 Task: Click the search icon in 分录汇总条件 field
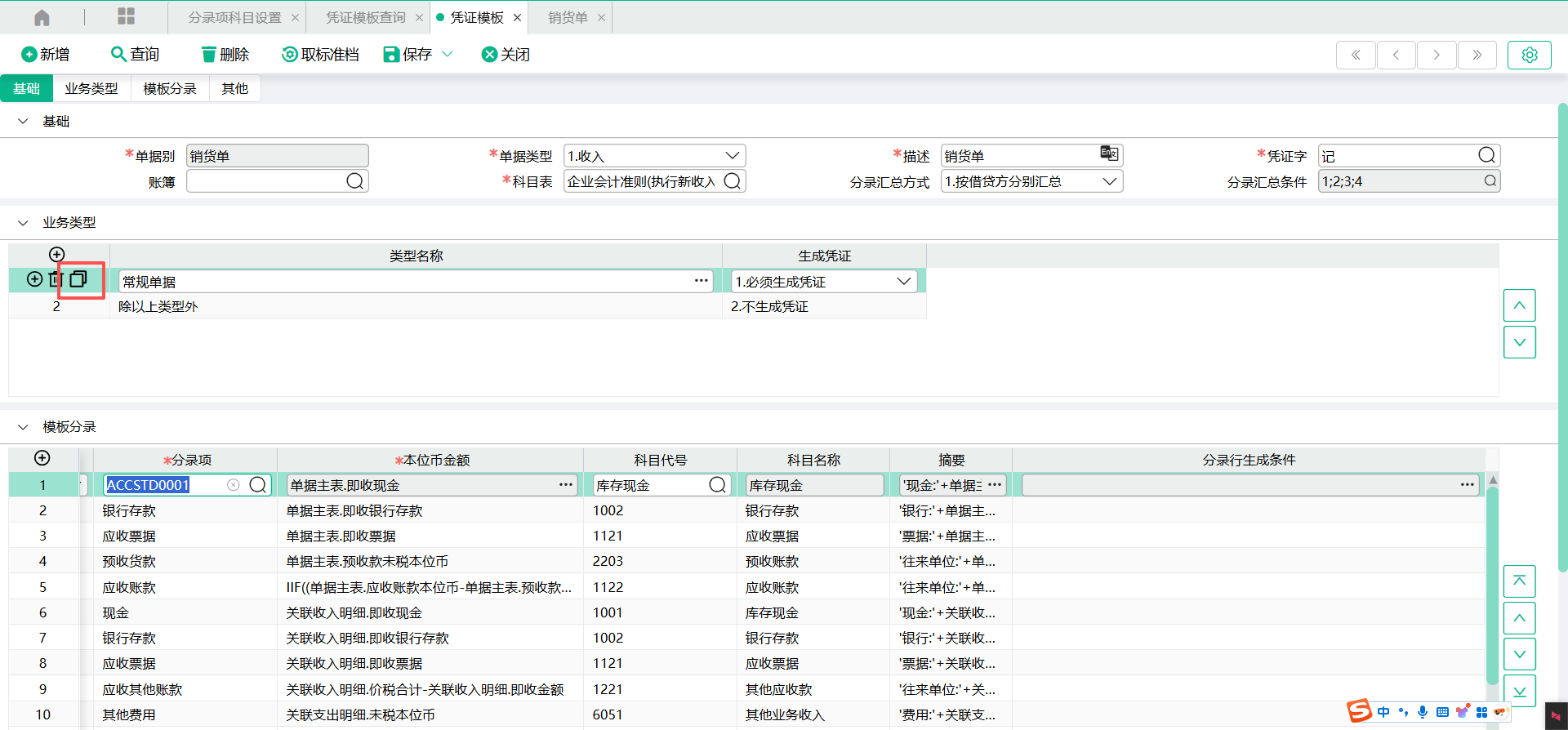(x=1490, y=180)
